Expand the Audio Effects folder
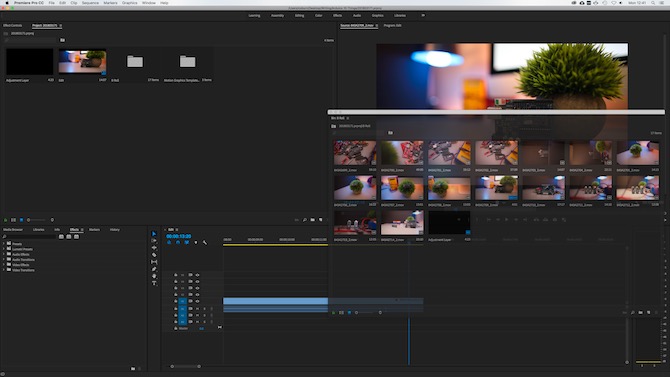The height and width of the screenshot is (377, 670). 4,254
